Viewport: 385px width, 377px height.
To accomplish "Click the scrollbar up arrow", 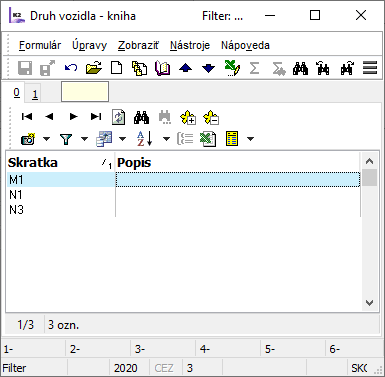I will [x=369, y=161].
